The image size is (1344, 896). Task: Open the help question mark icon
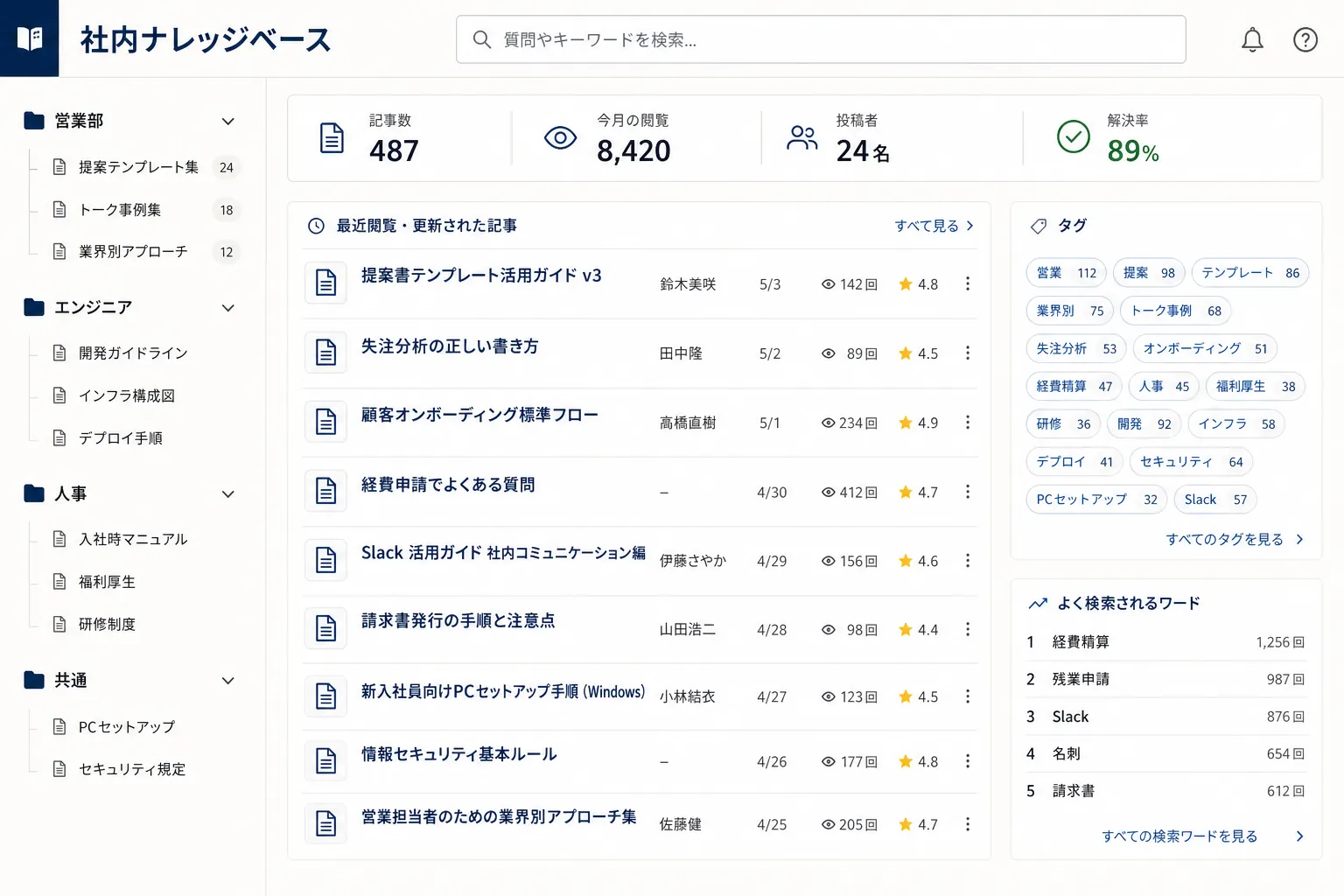1305,39
